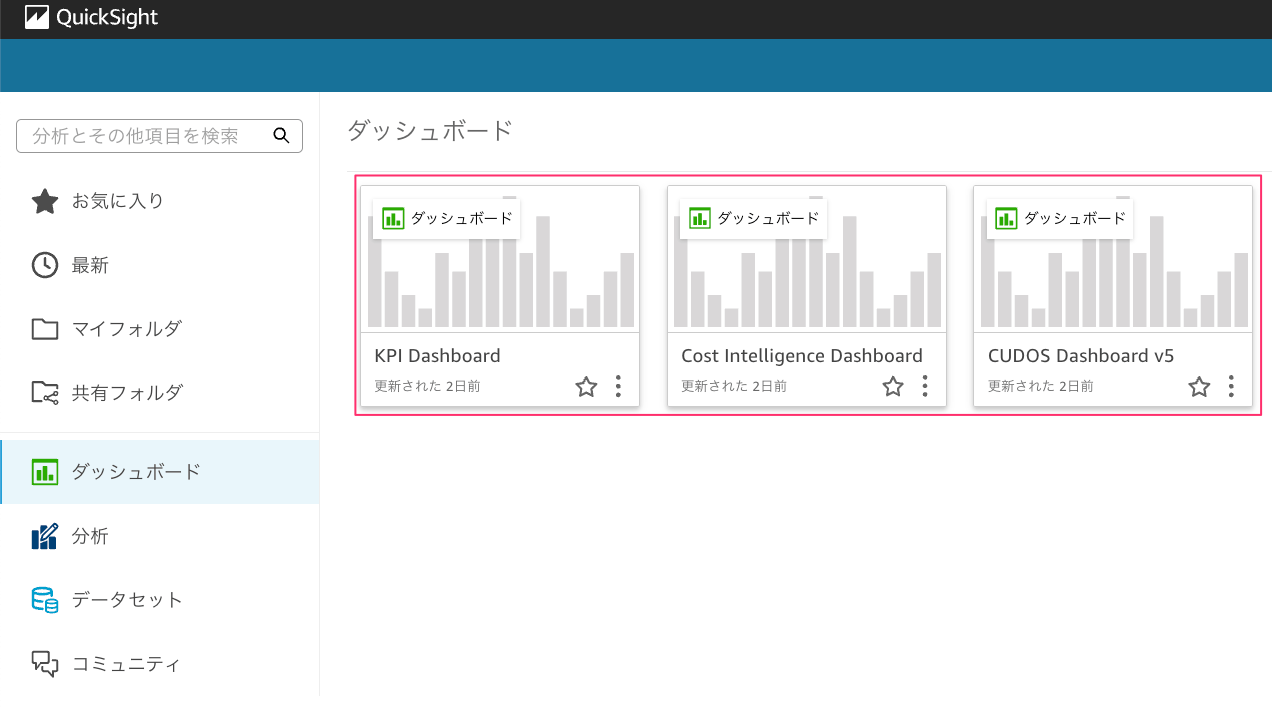Click the KPI Dashboard chart thumbnail
The width and height of the screenshot is (1272, 708).
tap(500, 260)
